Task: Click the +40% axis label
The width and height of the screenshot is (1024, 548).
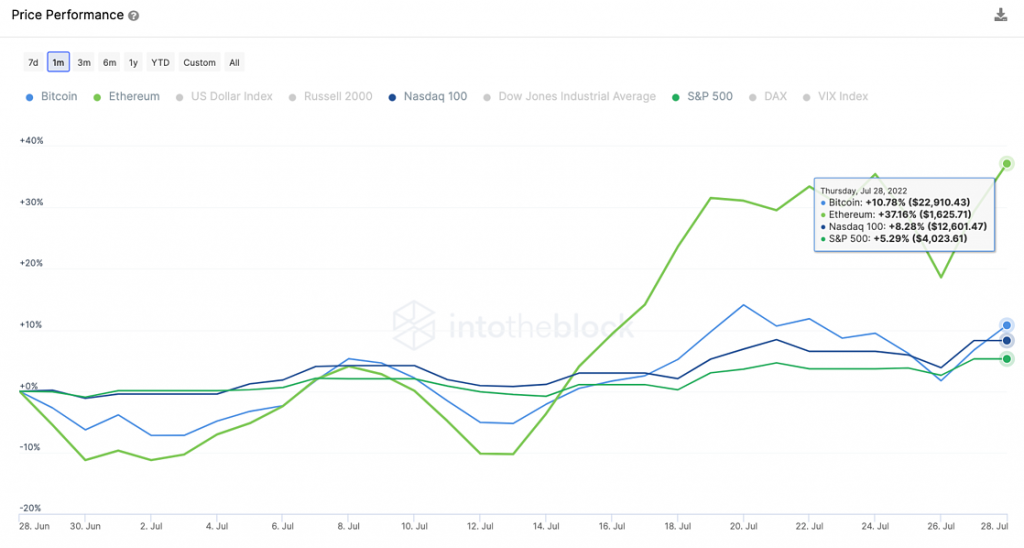Action: pos(31,140)
